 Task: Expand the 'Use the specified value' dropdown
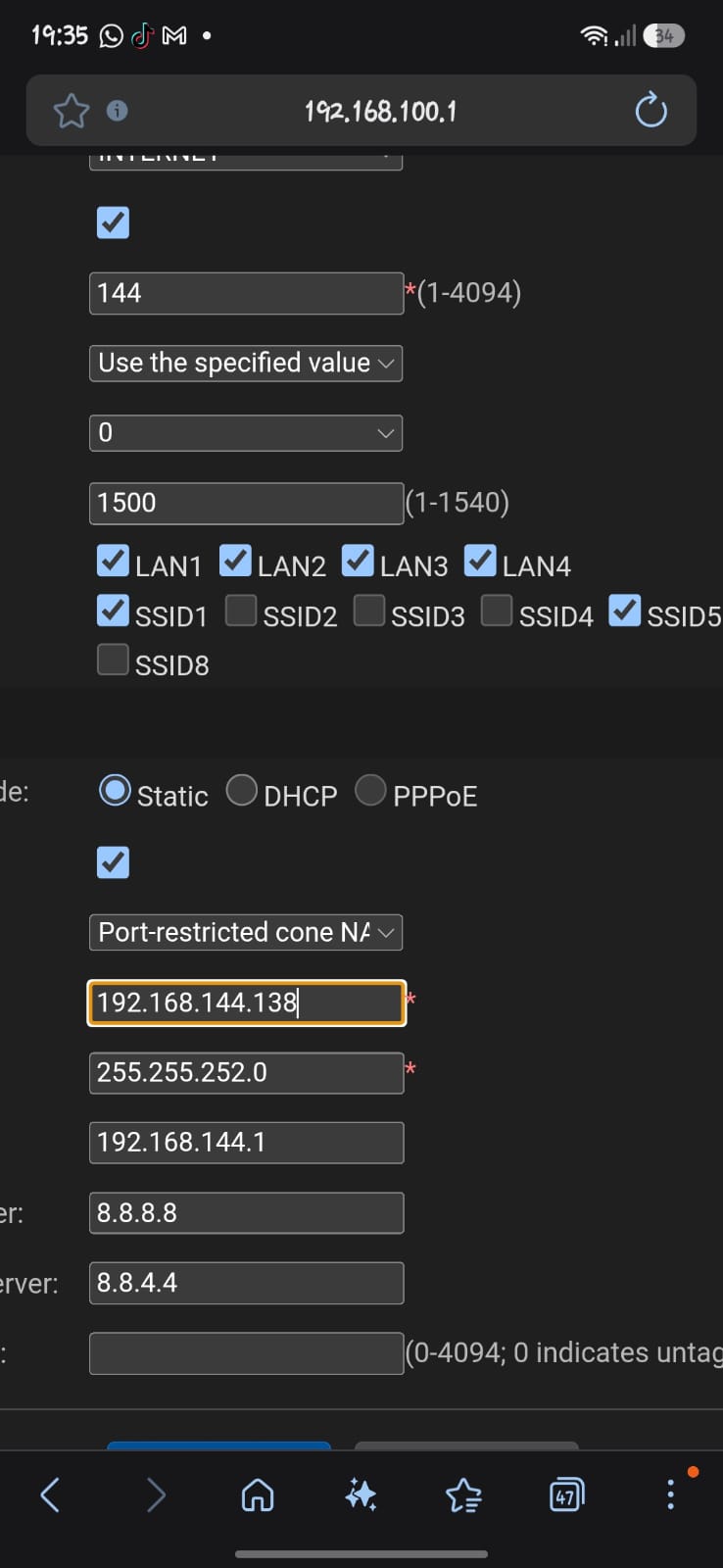click(x=246, y=363)
